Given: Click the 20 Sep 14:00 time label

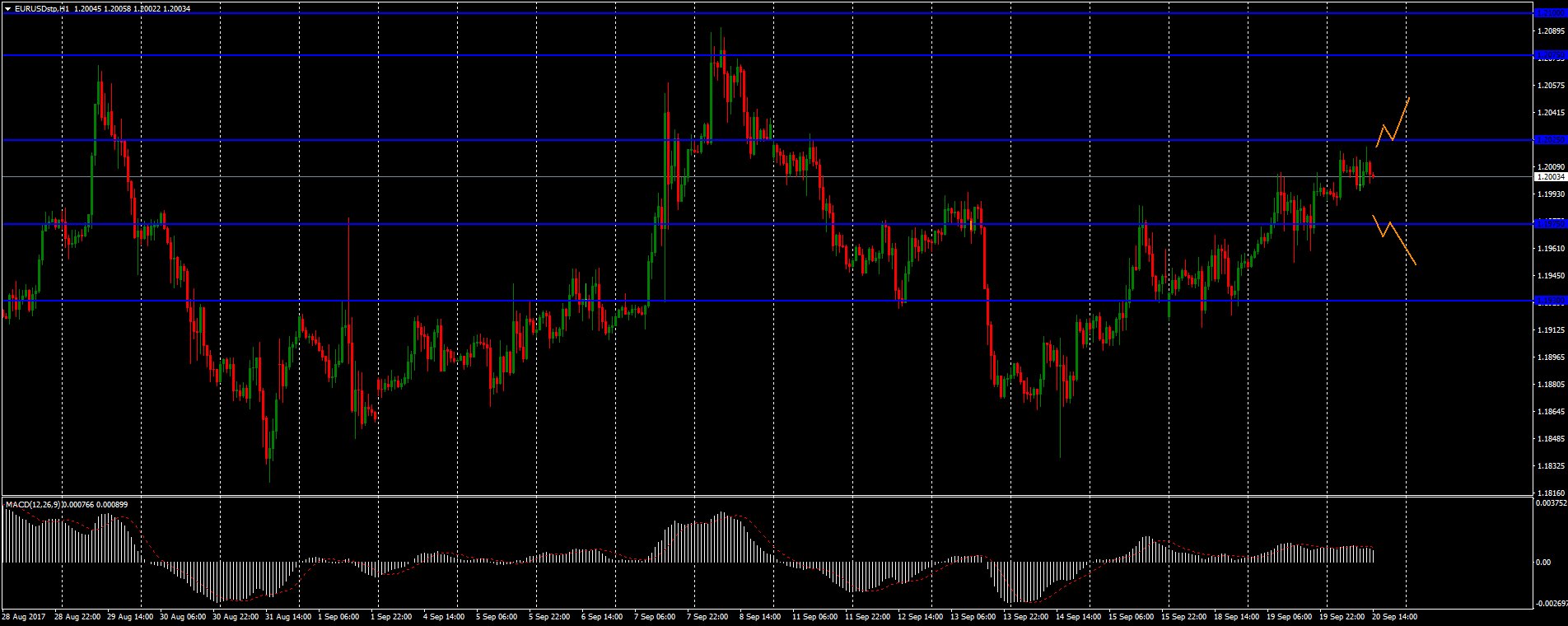Looking at the screenshot, I should (x=1393, y=616).
